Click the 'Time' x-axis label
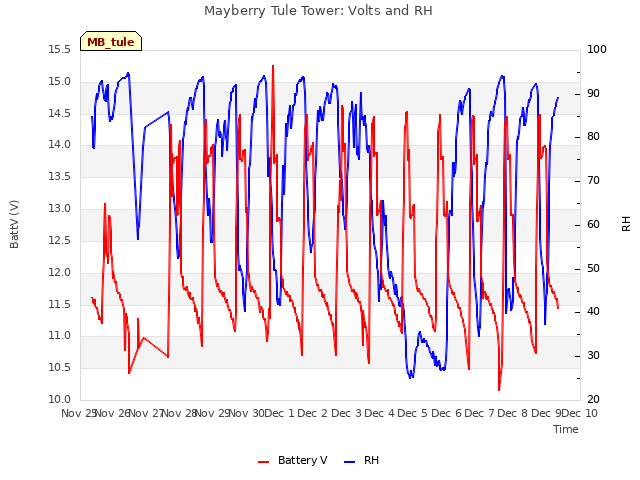The height and width of the screenshot is (480, 640). pyautogui.click(x=566, y=429)
